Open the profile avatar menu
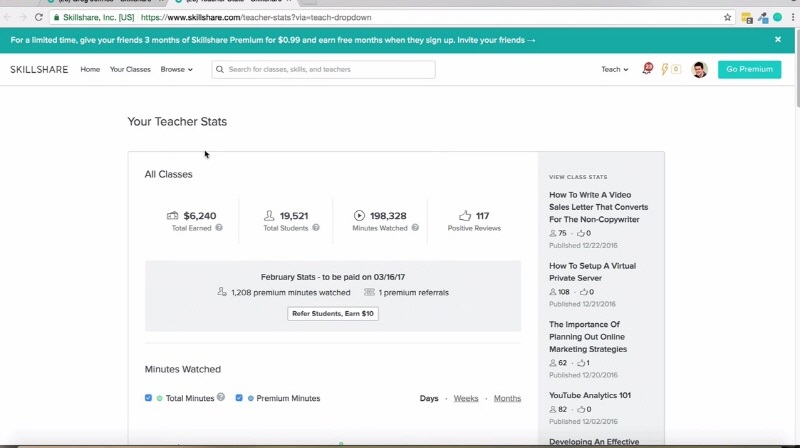 click(x=699, y=69)
